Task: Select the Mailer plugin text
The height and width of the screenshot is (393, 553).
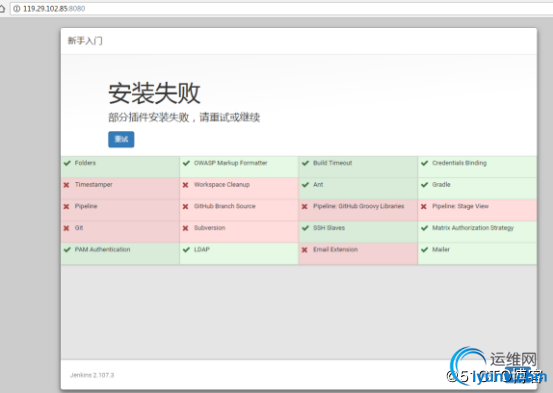Action: click(441, 249)
